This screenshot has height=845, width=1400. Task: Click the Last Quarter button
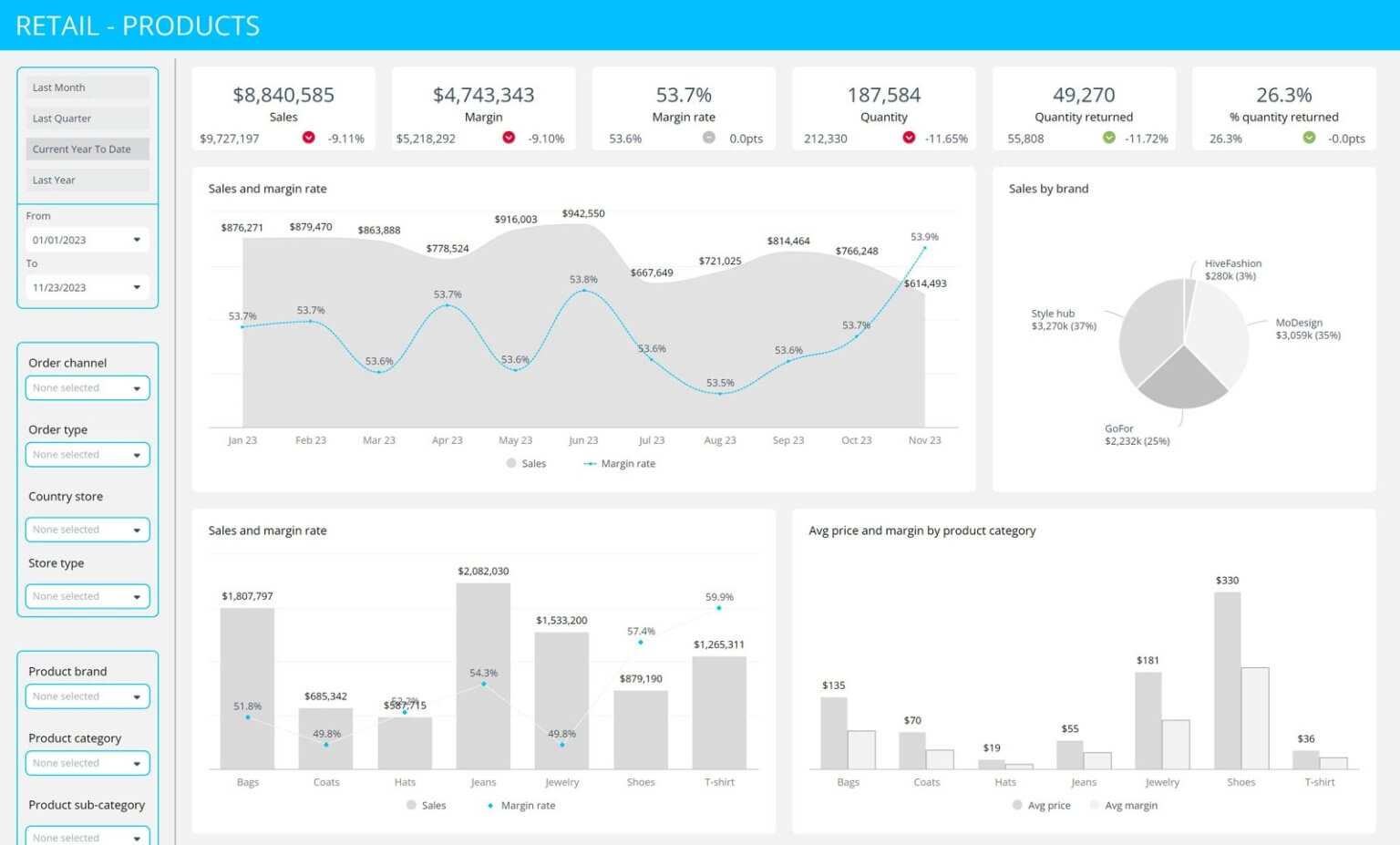point(87,118)
